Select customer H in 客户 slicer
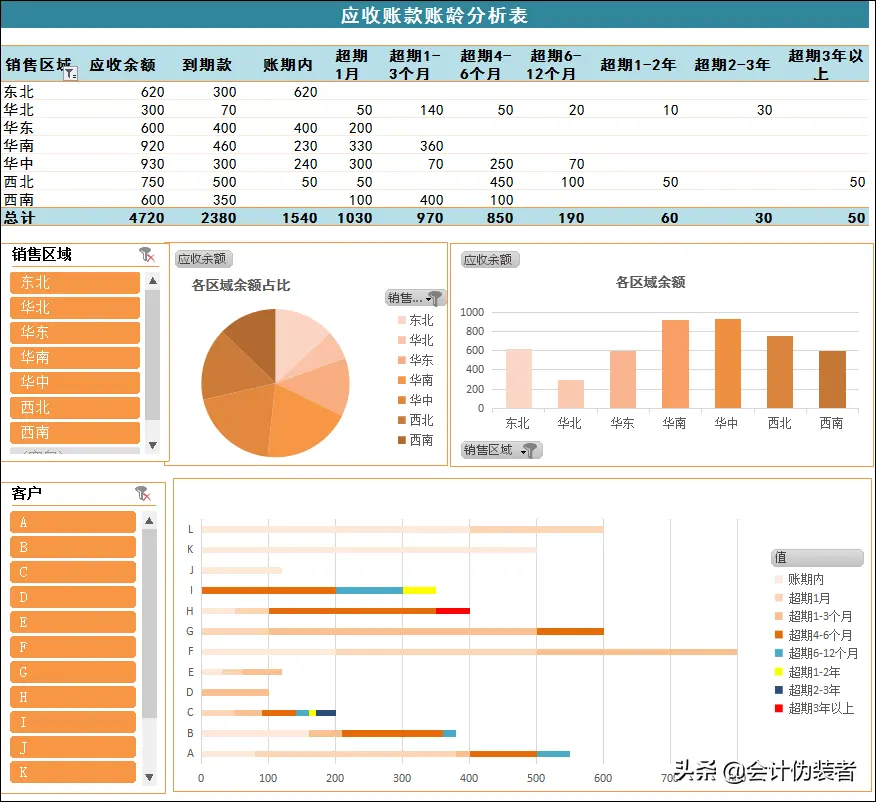 72,697
